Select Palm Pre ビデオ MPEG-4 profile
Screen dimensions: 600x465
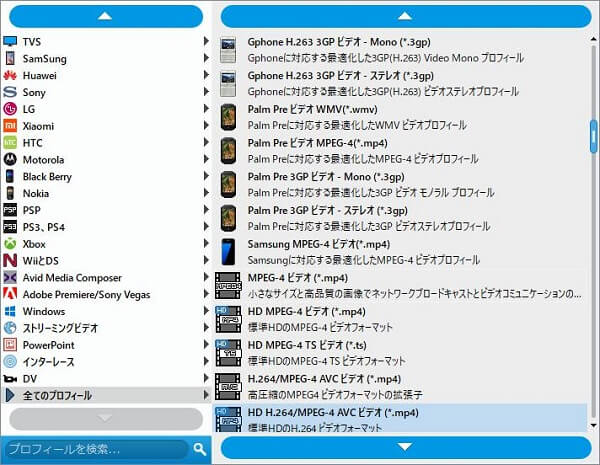[400, 151]
